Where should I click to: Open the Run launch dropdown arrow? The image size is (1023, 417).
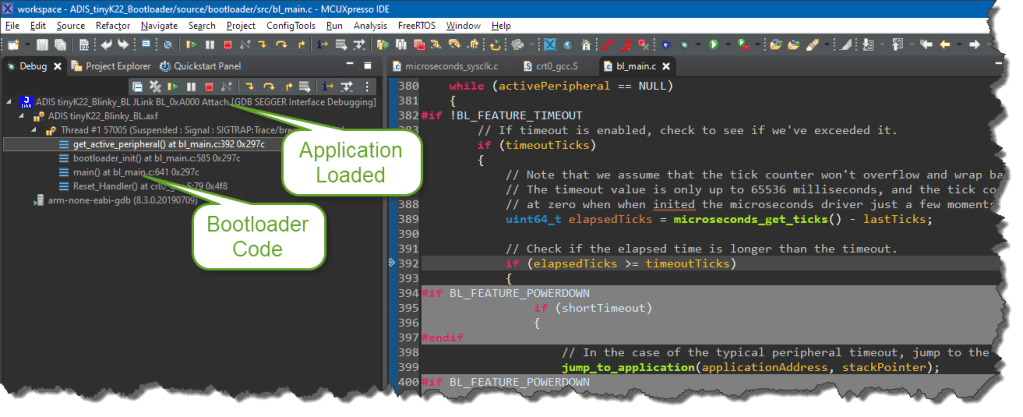click(x=728, y=44)
